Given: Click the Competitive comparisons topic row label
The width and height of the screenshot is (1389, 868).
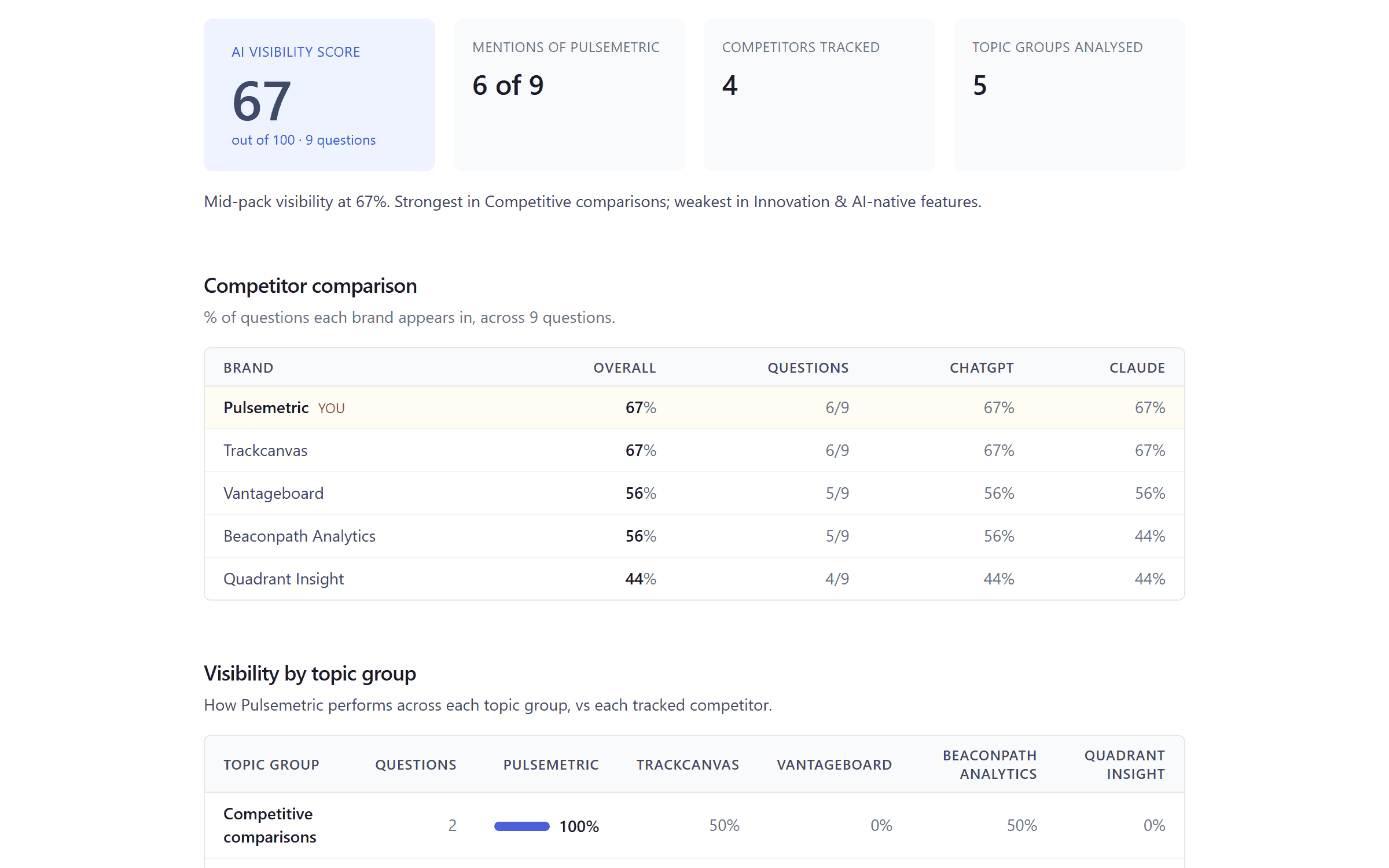Looking at the screenshot, I should click(270, 826).
